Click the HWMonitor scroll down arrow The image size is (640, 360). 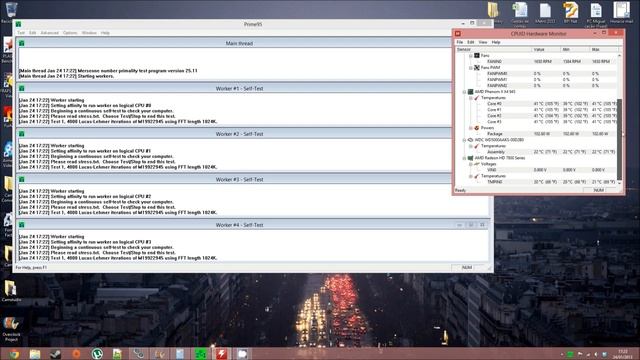click(620, 182)
